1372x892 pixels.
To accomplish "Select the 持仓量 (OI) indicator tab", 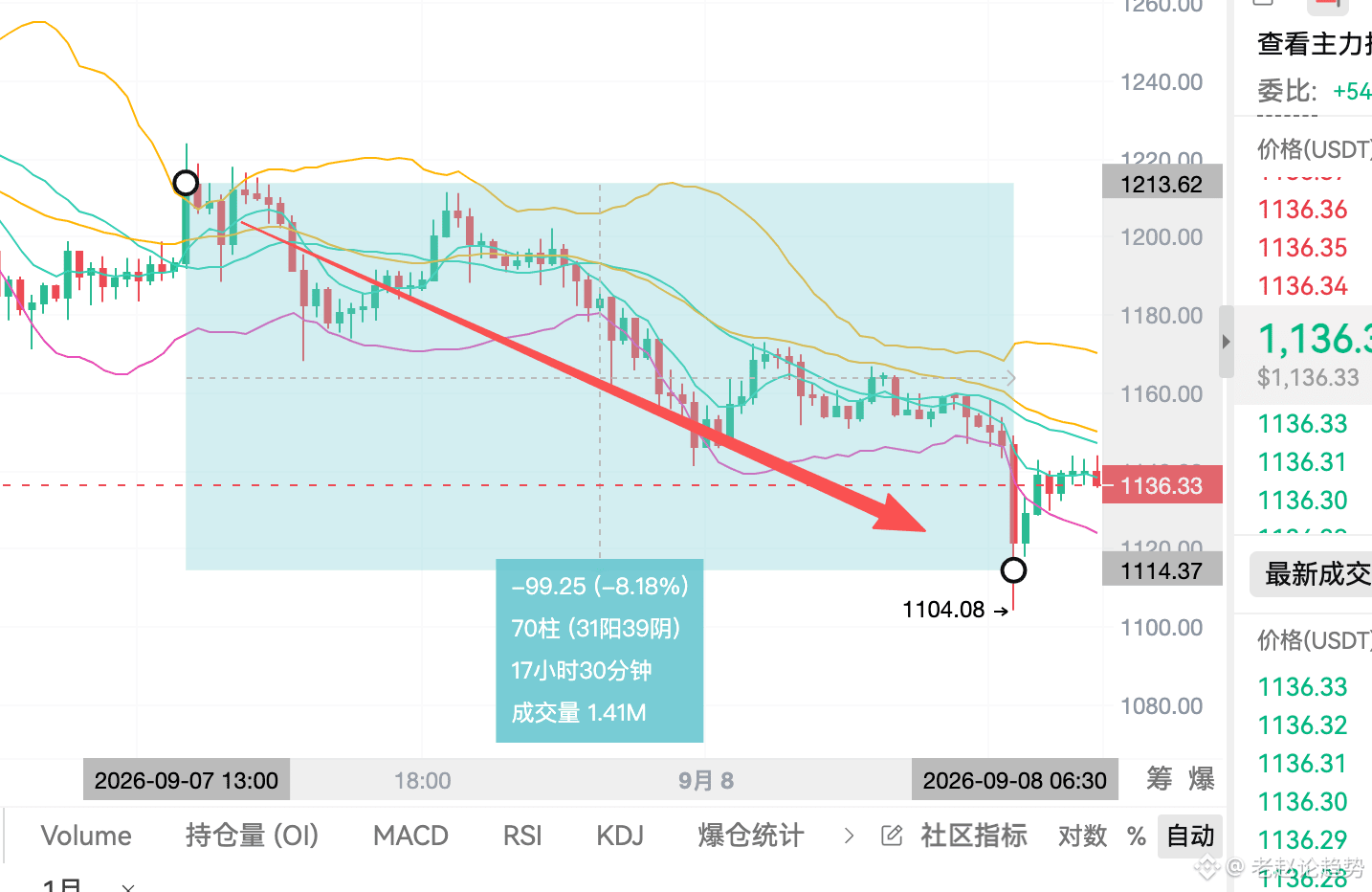I will pyautogui.click(x=252, y=836).
